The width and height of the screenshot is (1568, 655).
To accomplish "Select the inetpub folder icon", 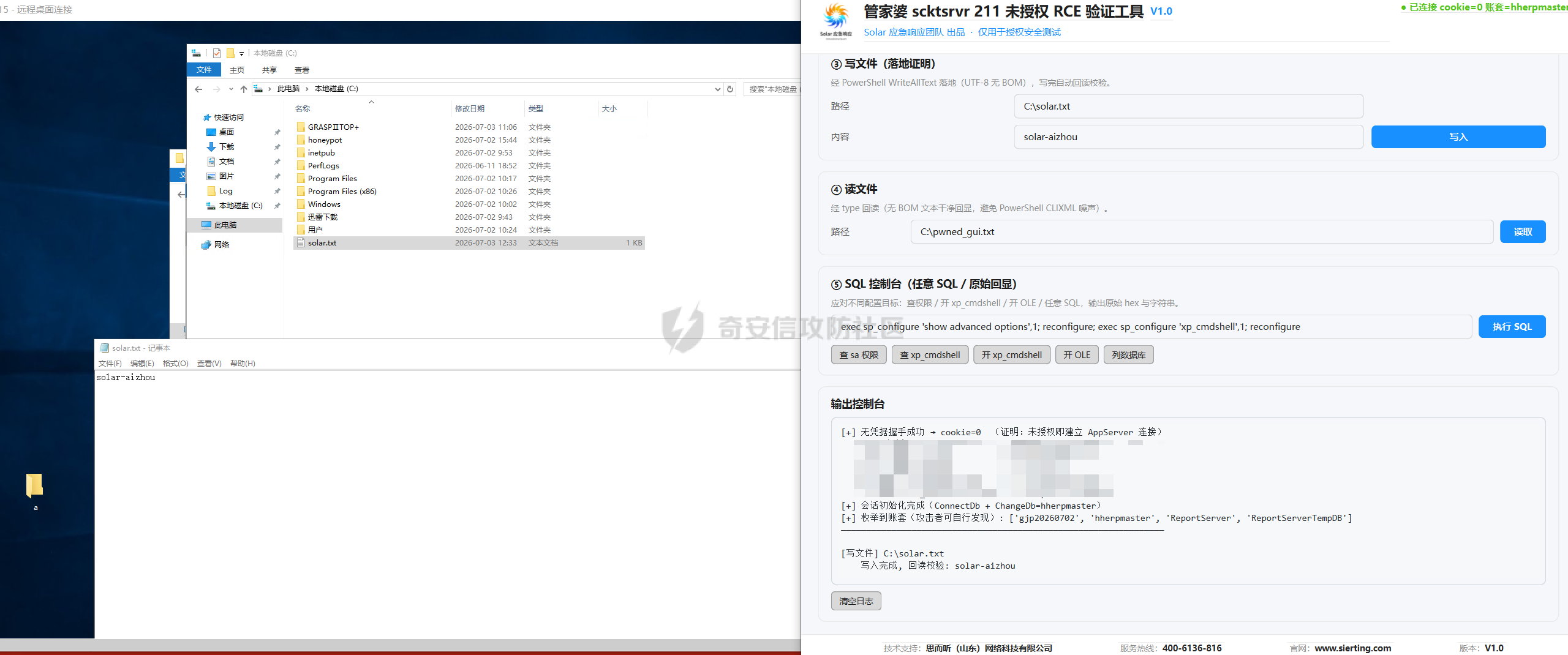I will [301, 152].
